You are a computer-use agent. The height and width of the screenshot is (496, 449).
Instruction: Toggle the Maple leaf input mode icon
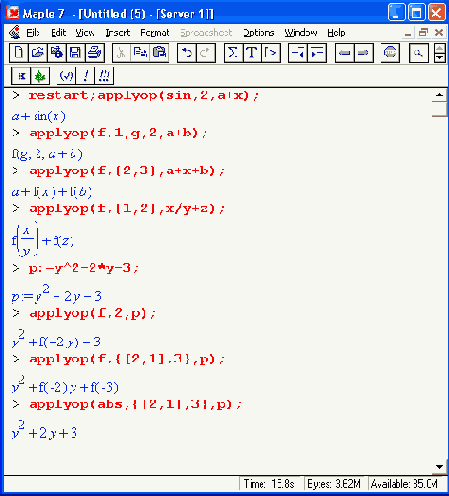click(40, 76)
